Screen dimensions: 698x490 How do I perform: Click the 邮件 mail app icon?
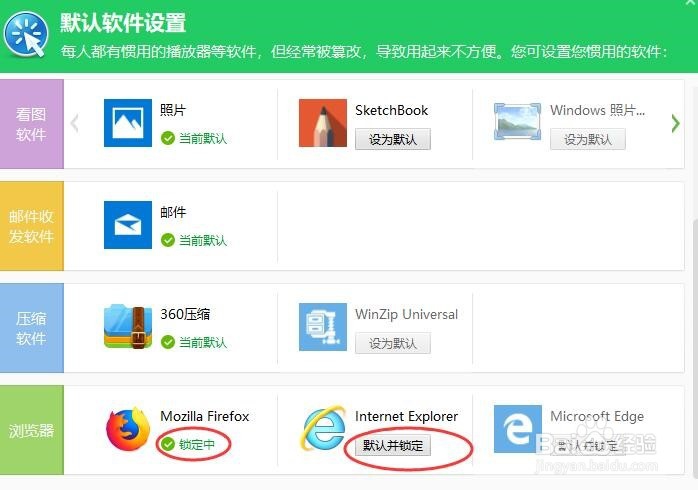pos(128,225)
